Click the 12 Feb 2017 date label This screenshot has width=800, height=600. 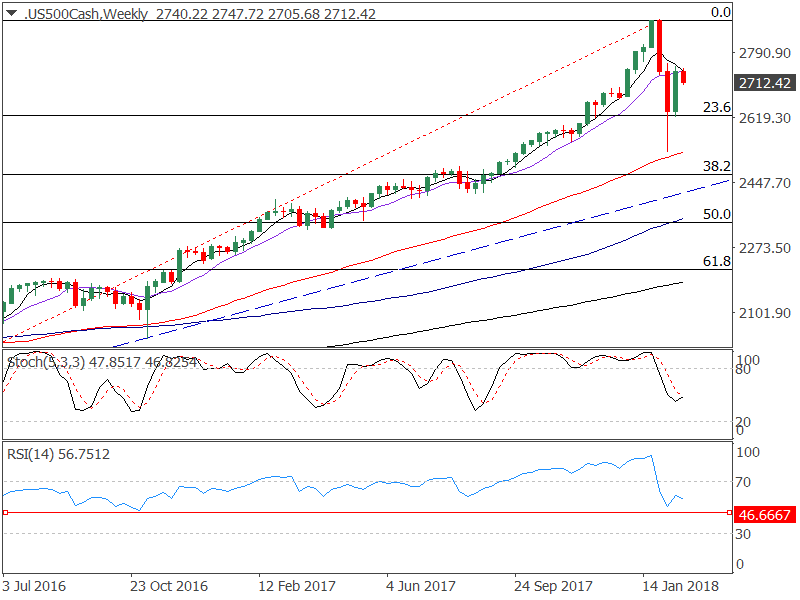click(x=297, y=586)
